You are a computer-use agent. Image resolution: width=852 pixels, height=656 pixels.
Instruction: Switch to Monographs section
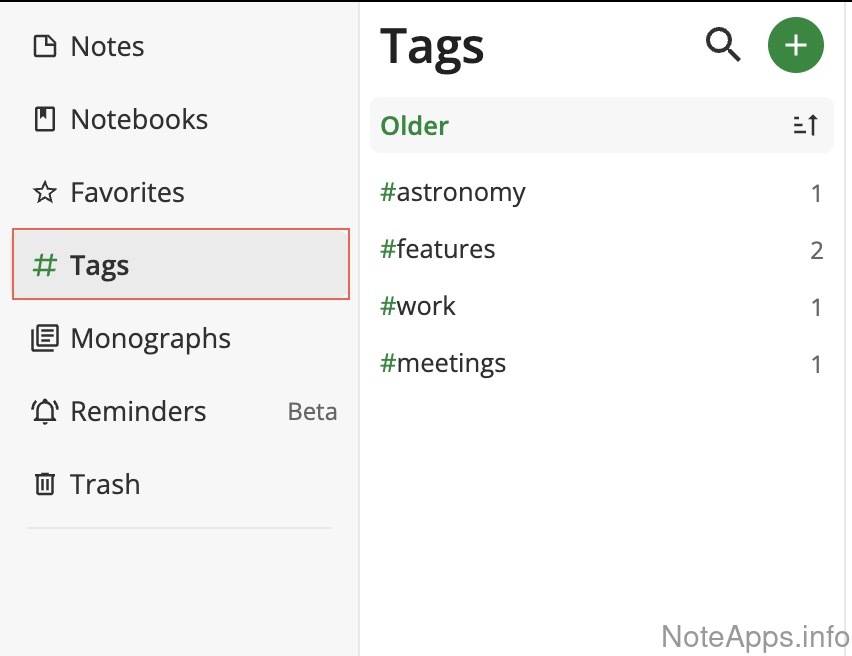click(x=150, y=339)
